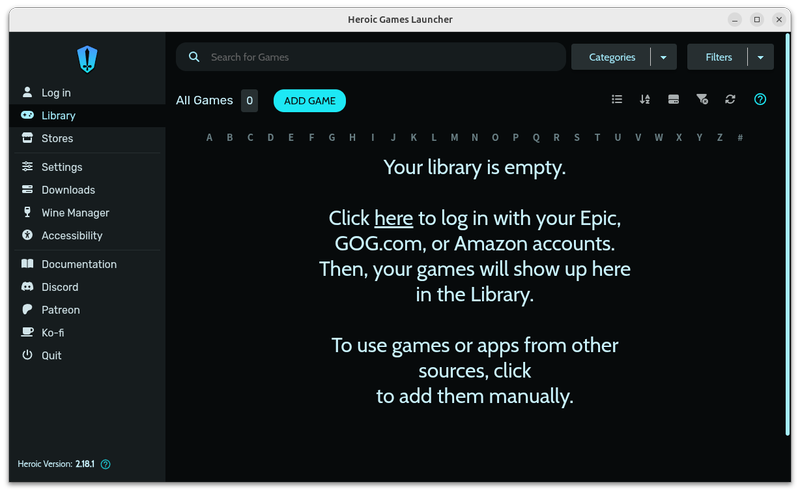Filter games by letter A

pos(209,137)
